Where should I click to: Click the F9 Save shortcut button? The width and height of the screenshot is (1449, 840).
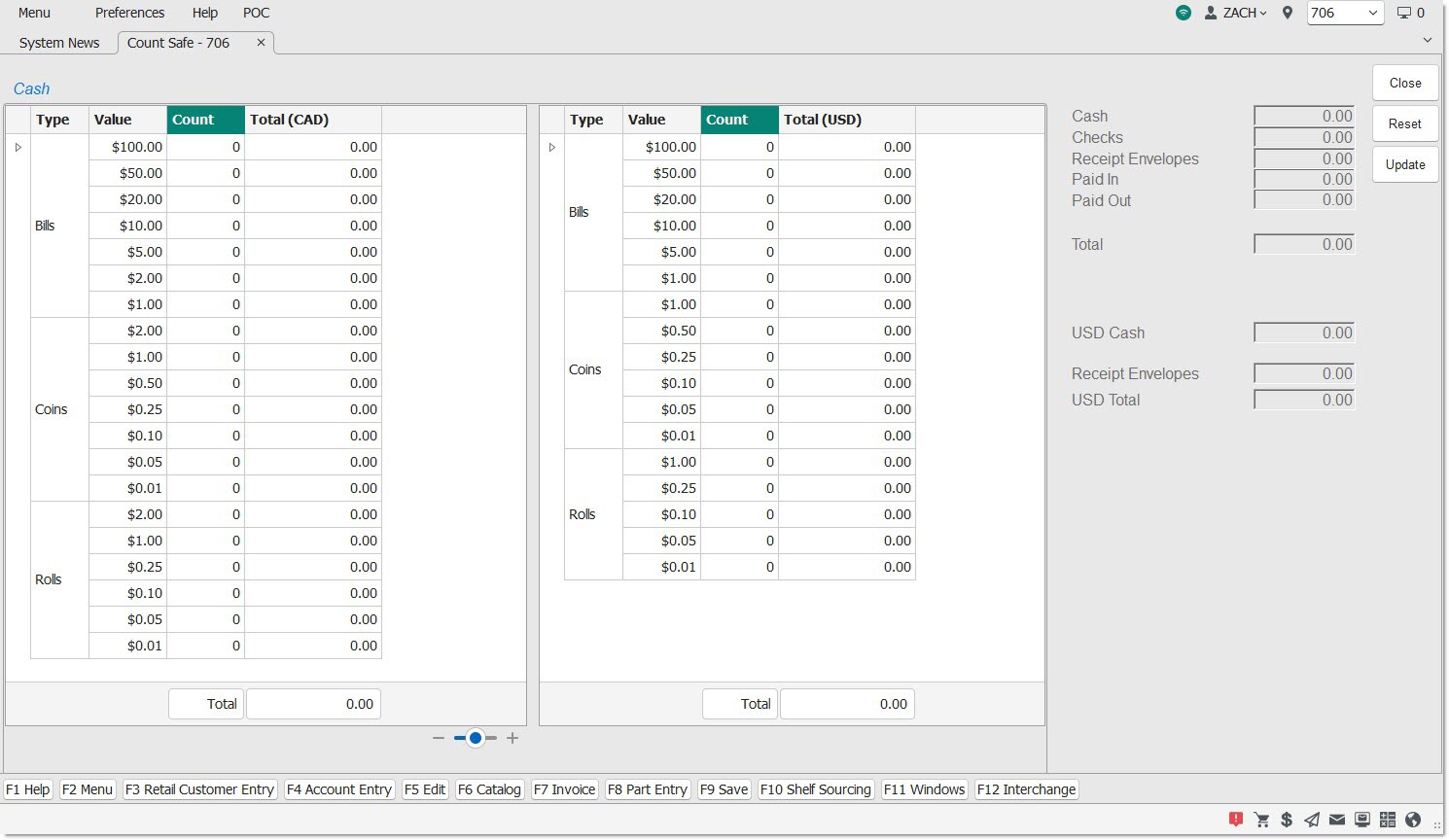tap(724, 789)
